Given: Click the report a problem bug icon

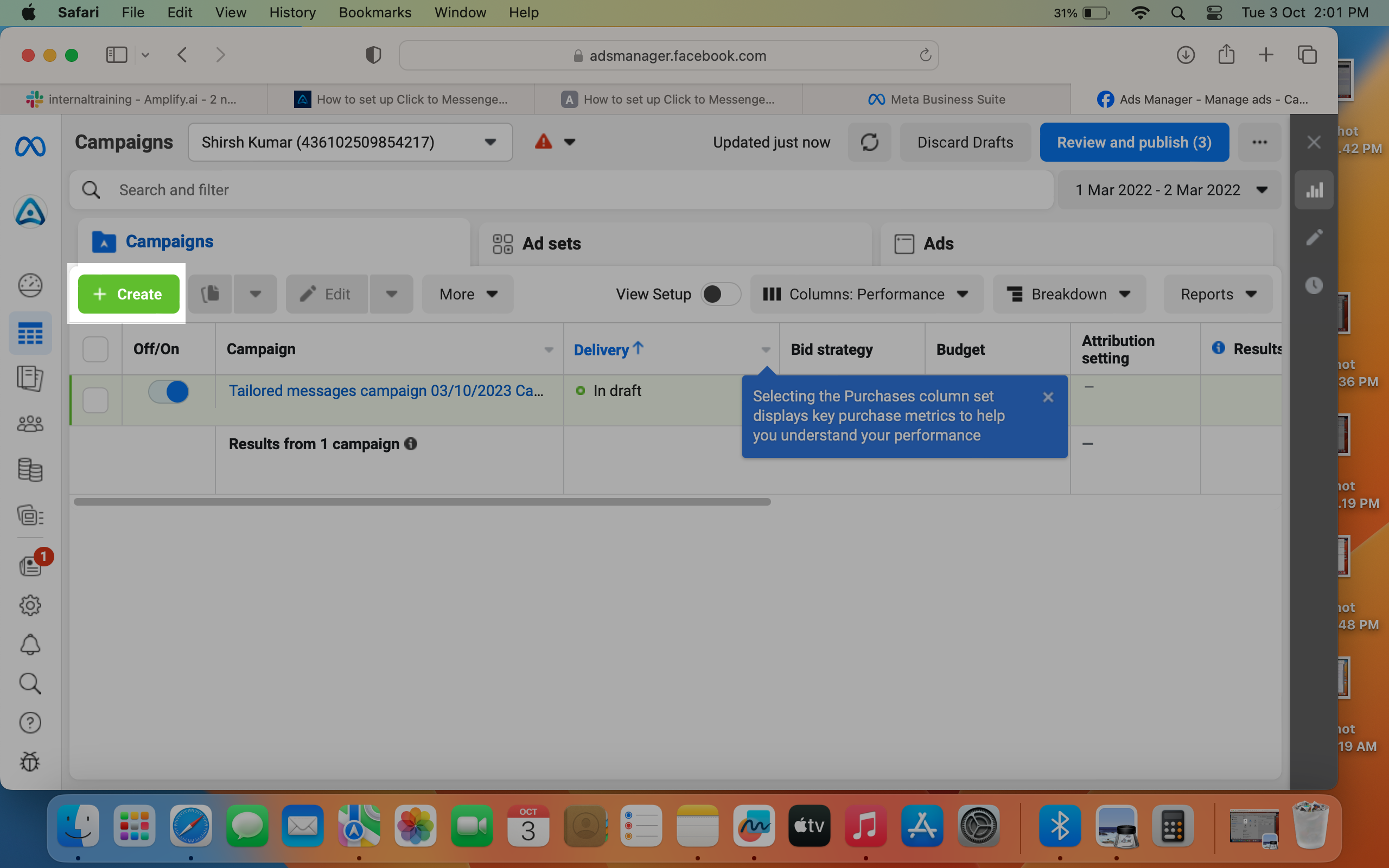Looking at the screenshot, I should (30, 762).
